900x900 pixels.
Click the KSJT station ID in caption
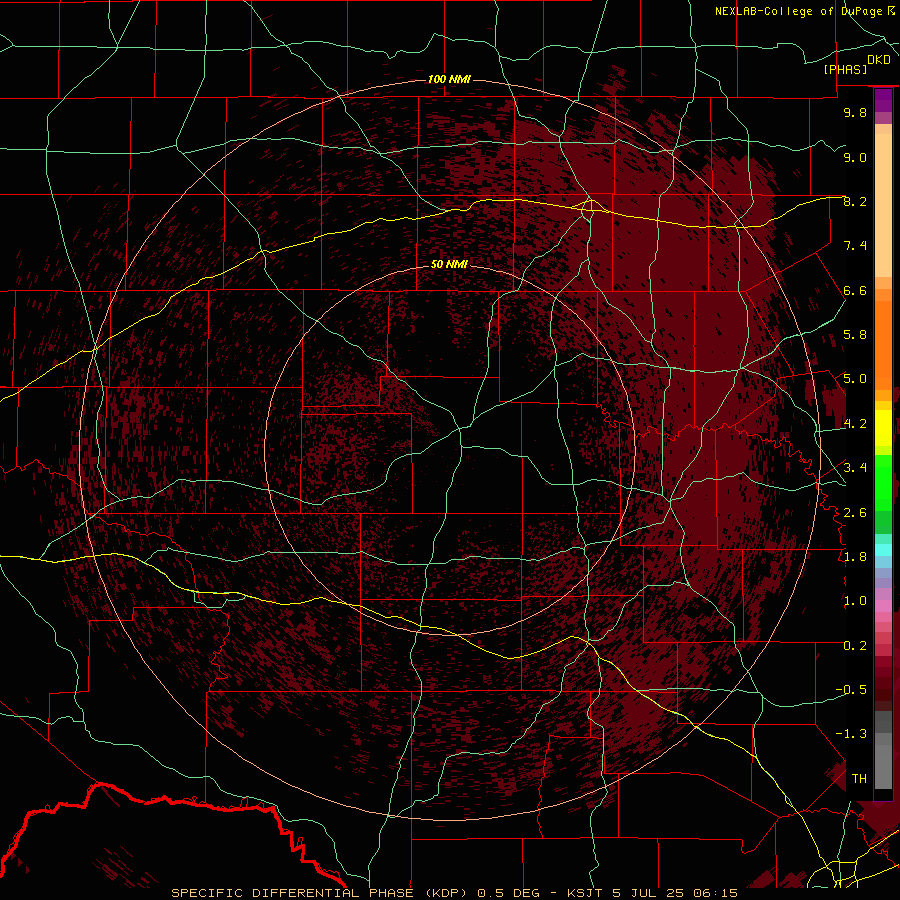pos(584,893)
